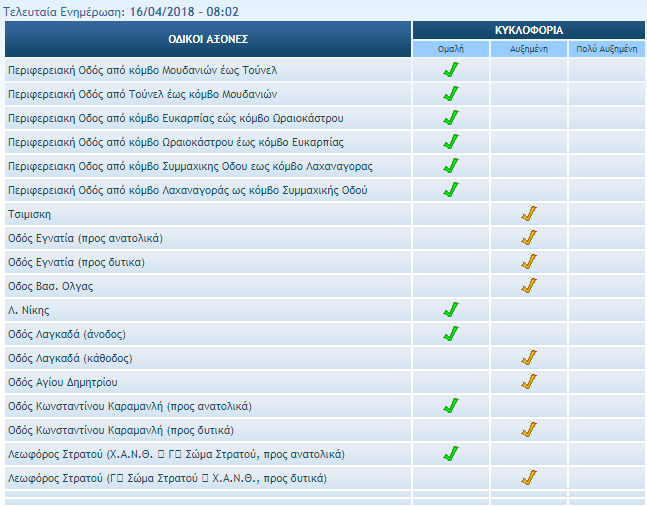The image size is (647, 507).
Task: Click the Ομαλή column header
Action: tap(451, 49)
